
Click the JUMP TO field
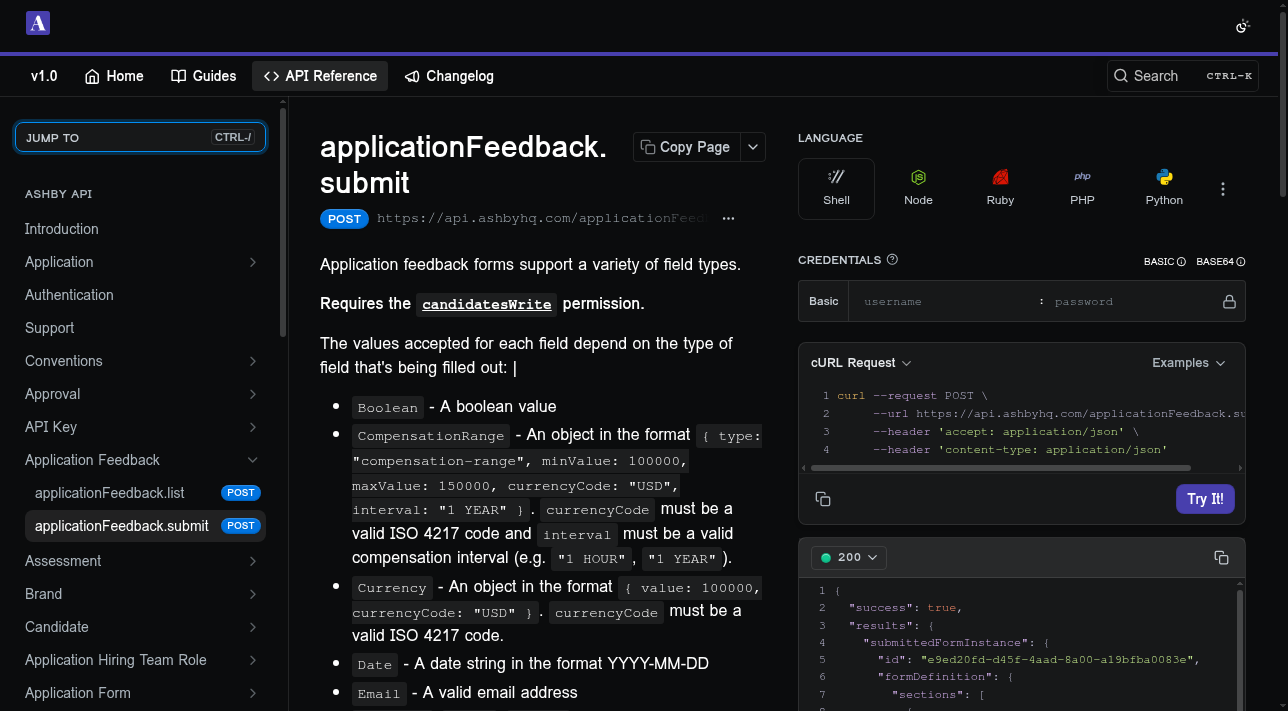pos(140,137)
